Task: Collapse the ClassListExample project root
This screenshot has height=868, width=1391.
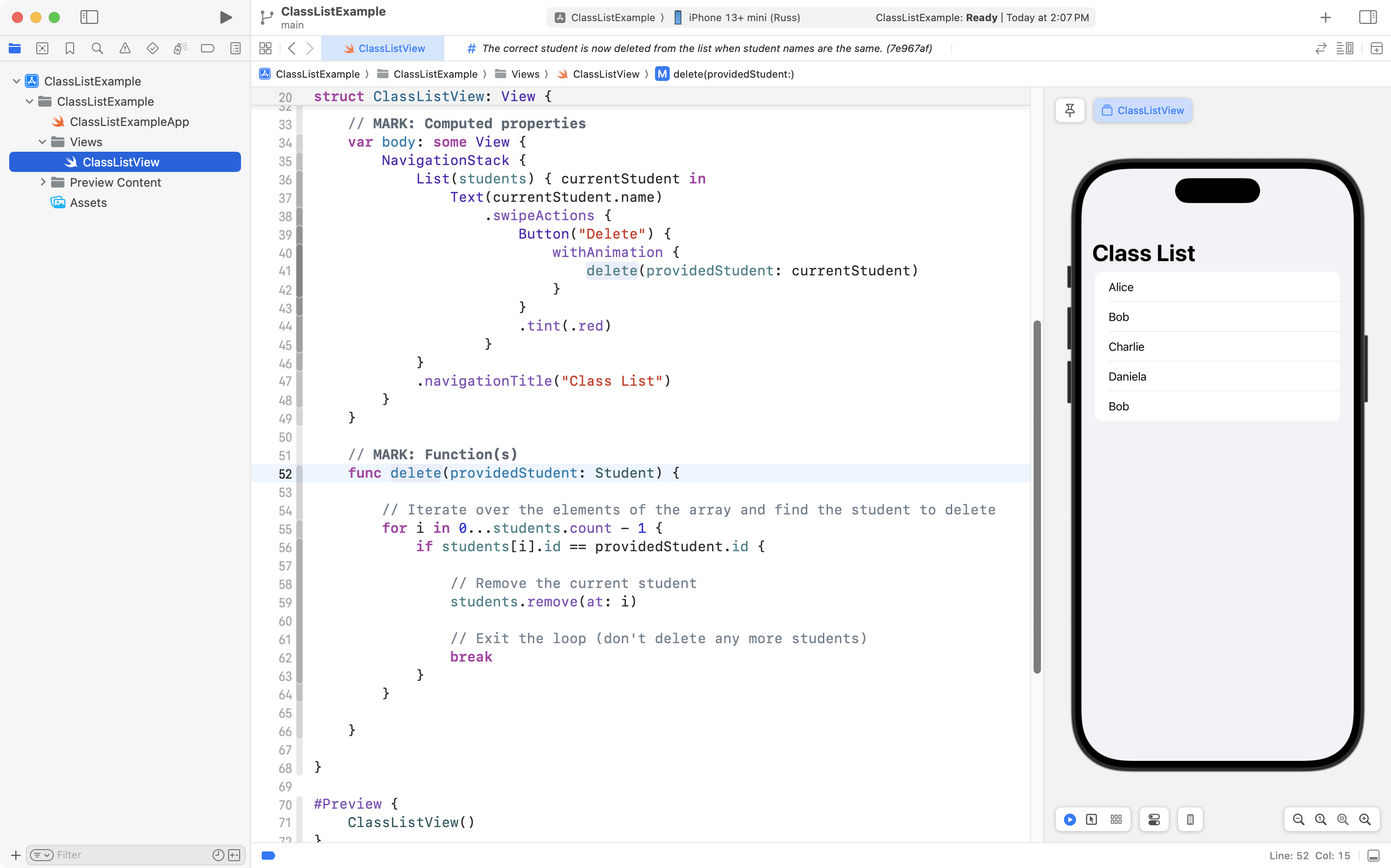Action: (x=17, y=81)
